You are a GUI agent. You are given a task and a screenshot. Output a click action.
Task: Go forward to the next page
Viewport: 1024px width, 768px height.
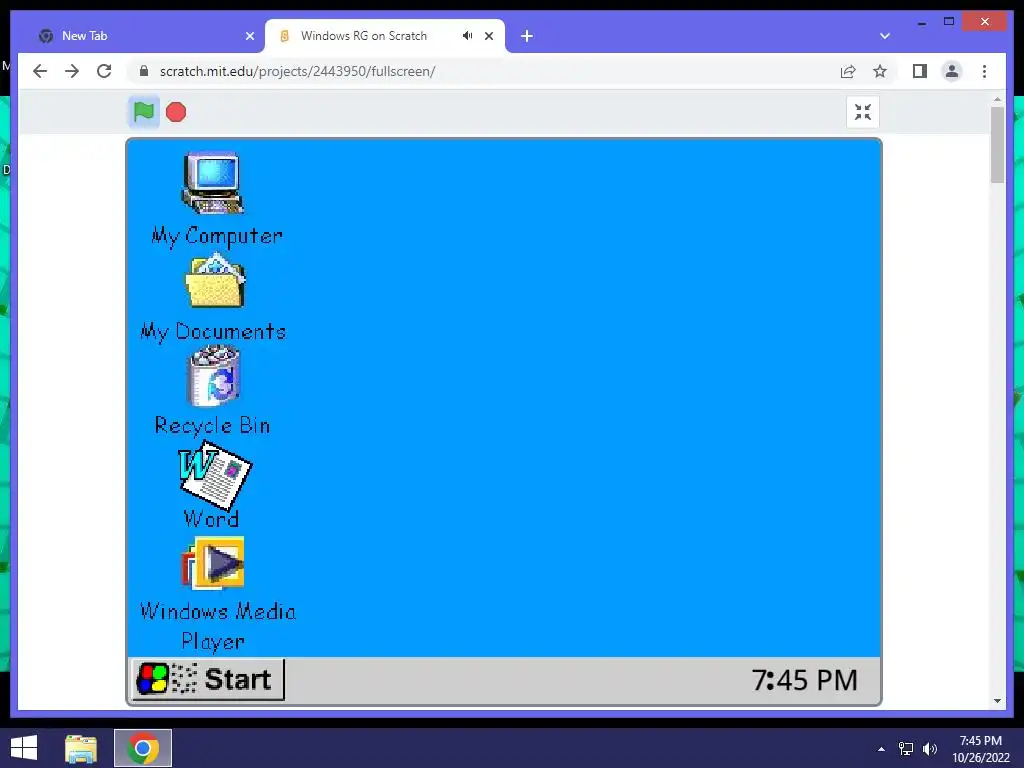point(72,71)
